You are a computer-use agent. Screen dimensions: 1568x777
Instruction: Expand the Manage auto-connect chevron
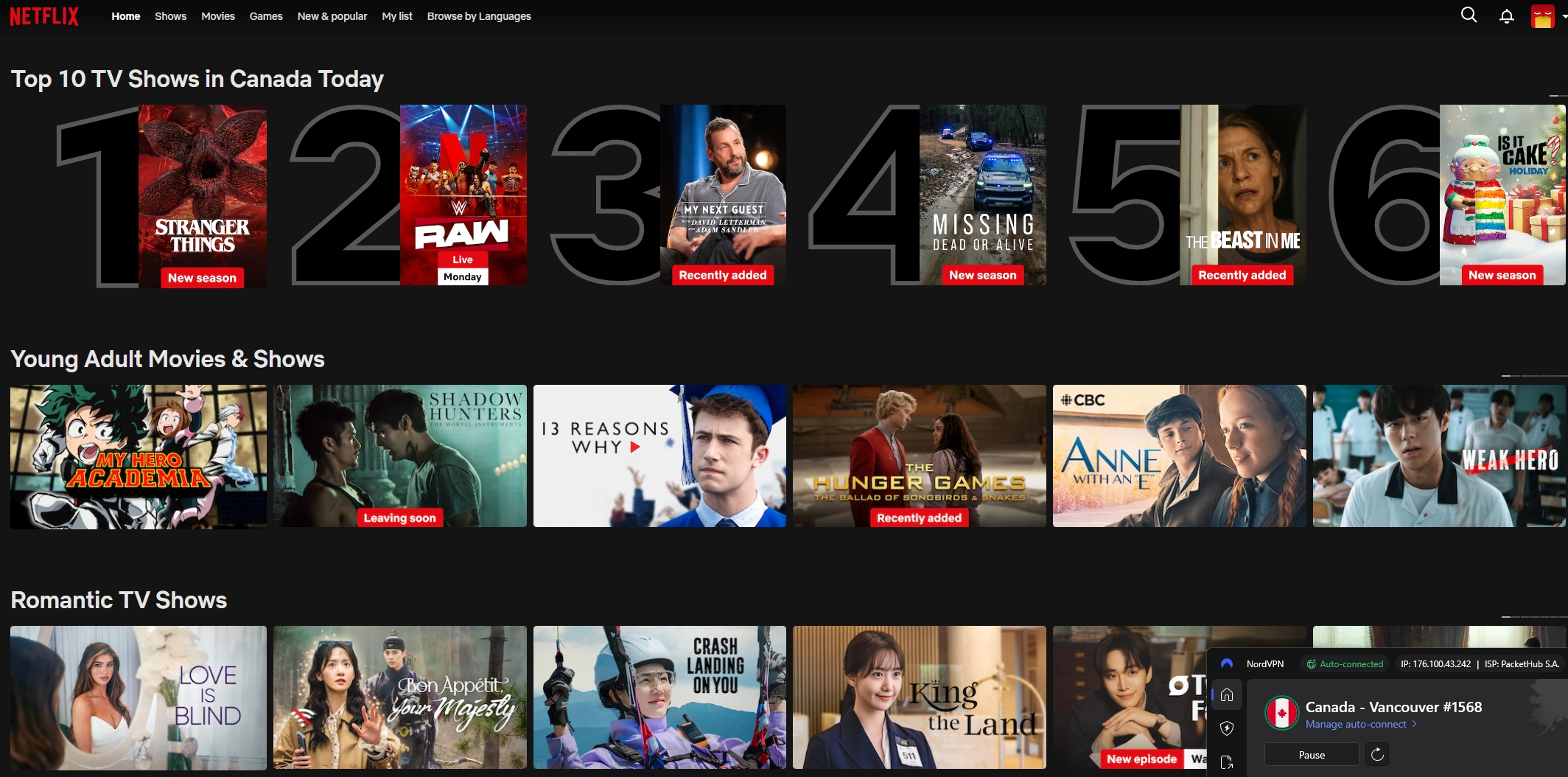click(x=1414, y=724)
